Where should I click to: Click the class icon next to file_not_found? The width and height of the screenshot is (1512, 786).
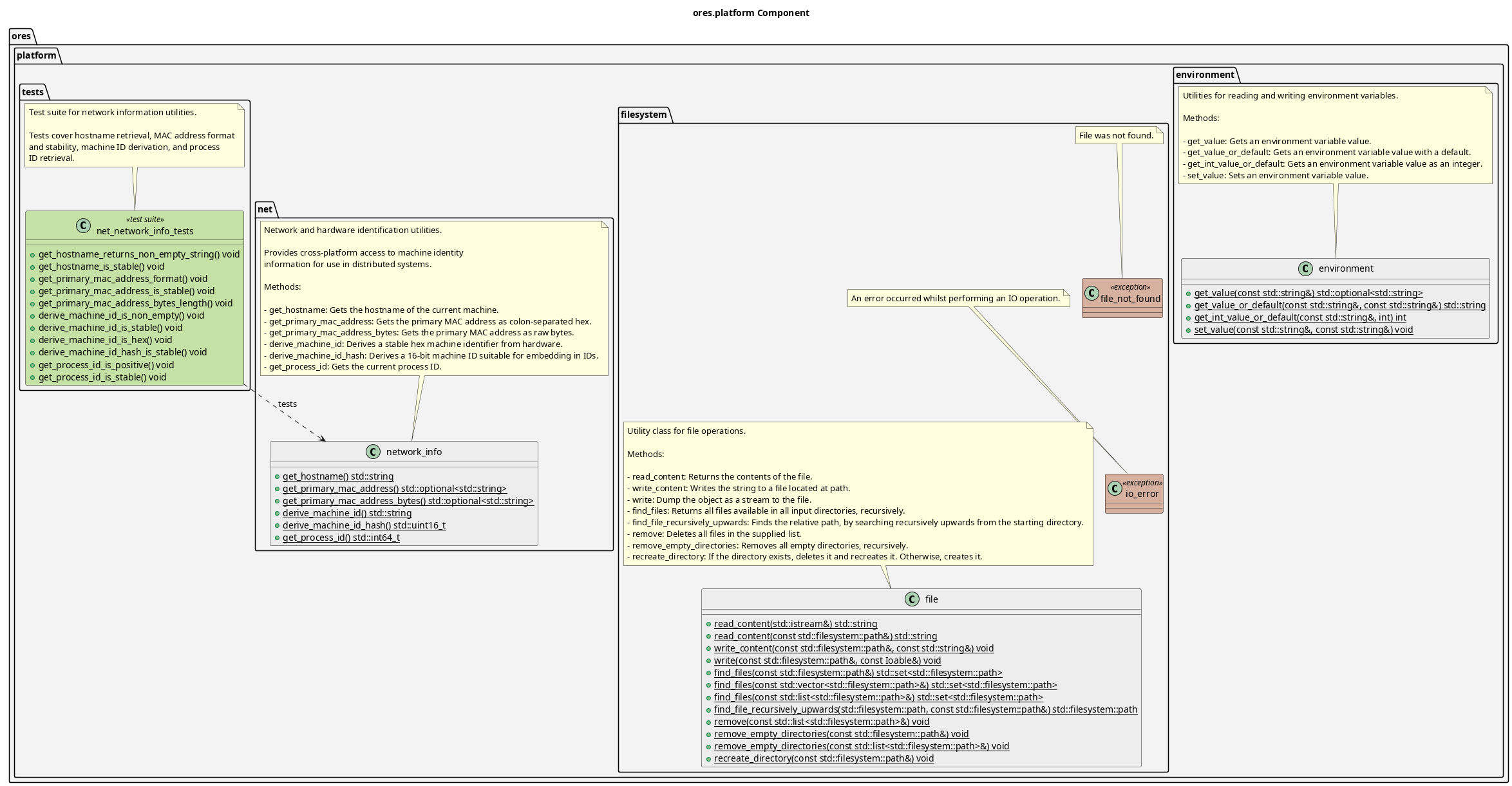1091,294
